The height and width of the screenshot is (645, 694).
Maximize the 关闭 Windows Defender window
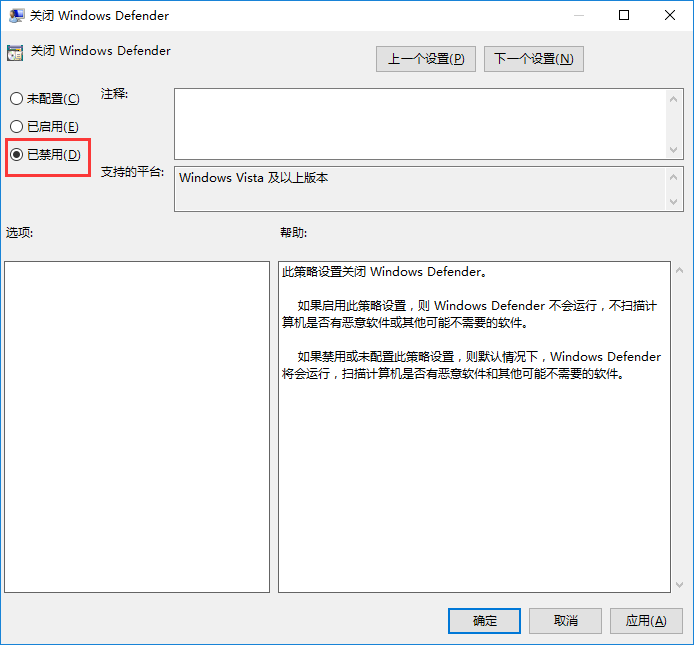624,16
